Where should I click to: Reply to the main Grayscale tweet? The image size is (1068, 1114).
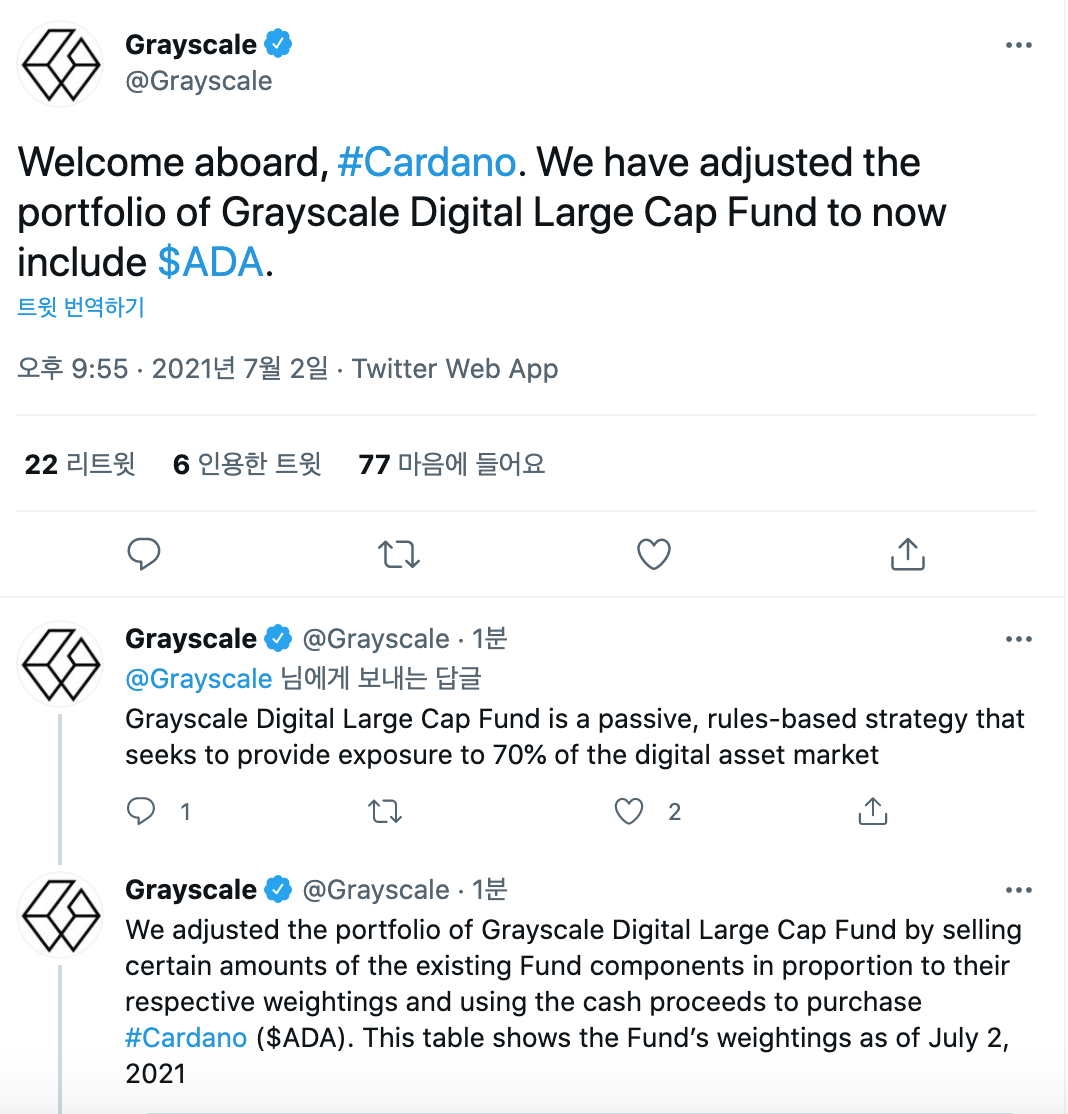point(145,553)
